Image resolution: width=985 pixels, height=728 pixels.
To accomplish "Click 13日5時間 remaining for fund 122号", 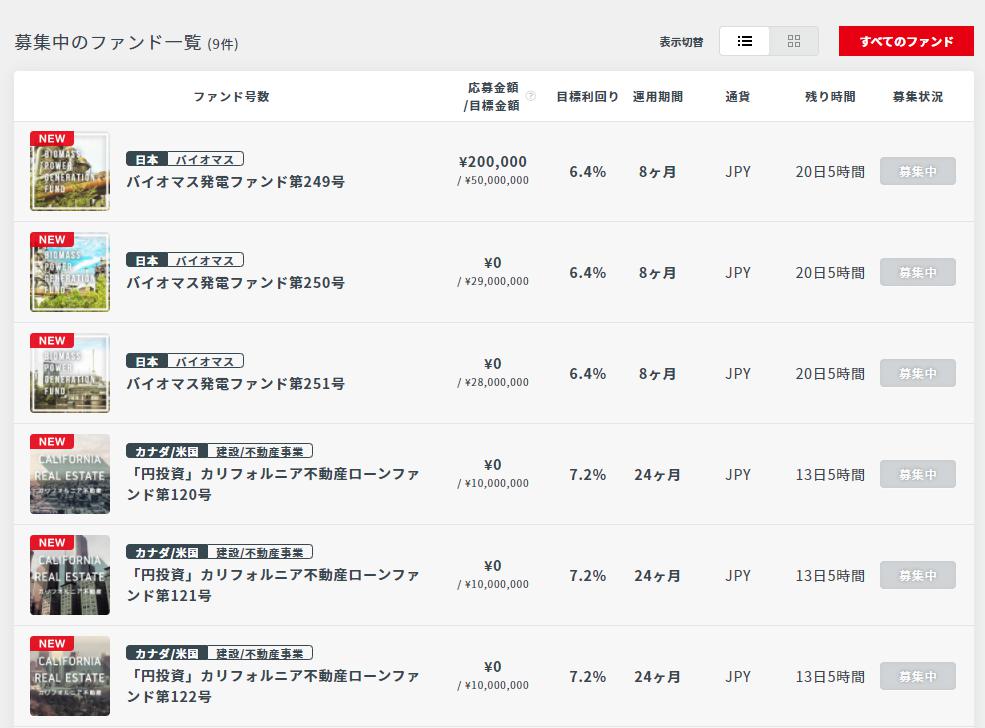I will 830,677.
